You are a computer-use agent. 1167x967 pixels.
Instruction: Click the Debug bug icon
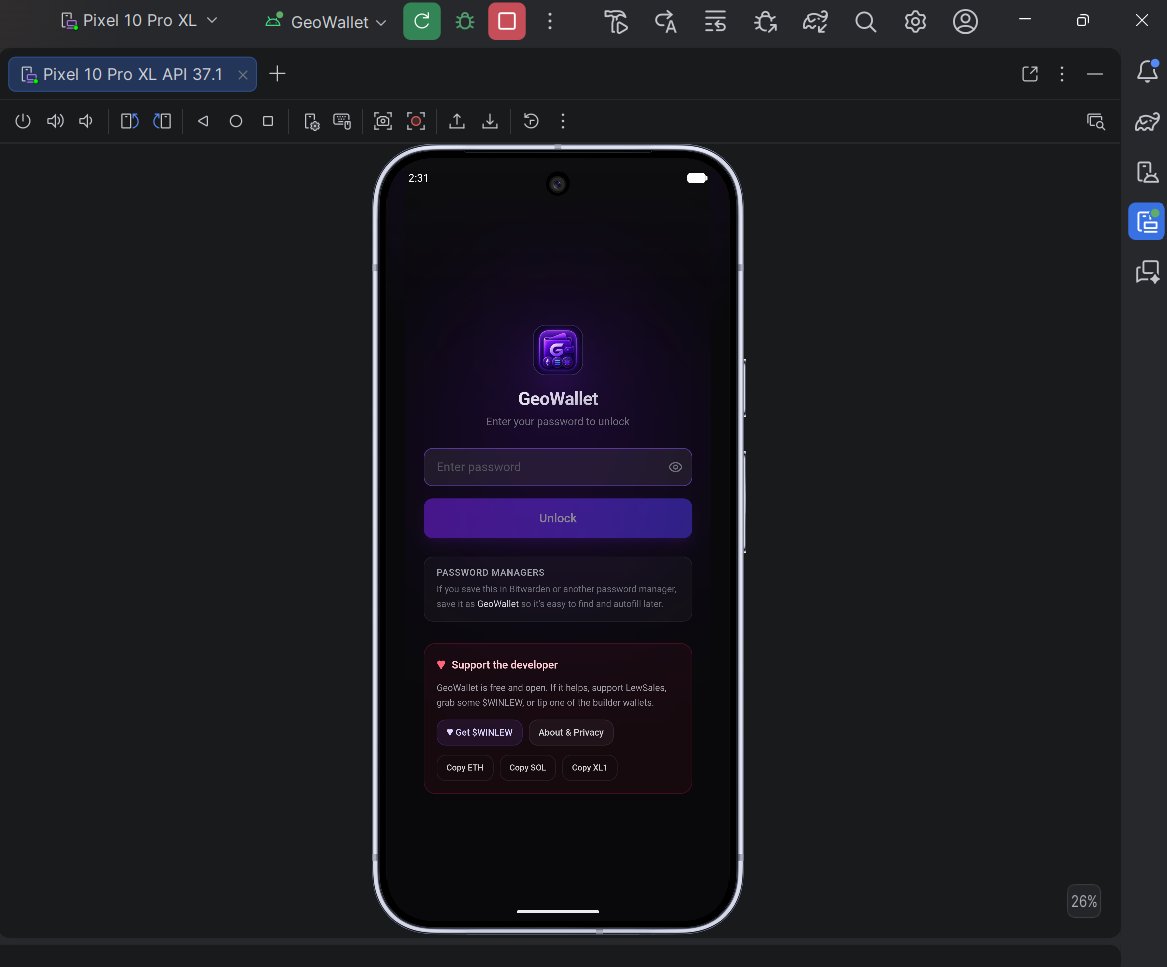(x=464, y=21)
